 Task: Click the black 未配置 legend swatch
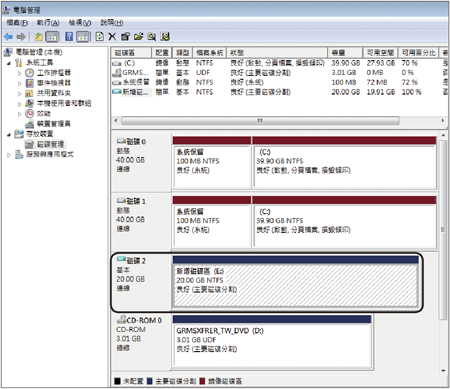click(117, 381)
